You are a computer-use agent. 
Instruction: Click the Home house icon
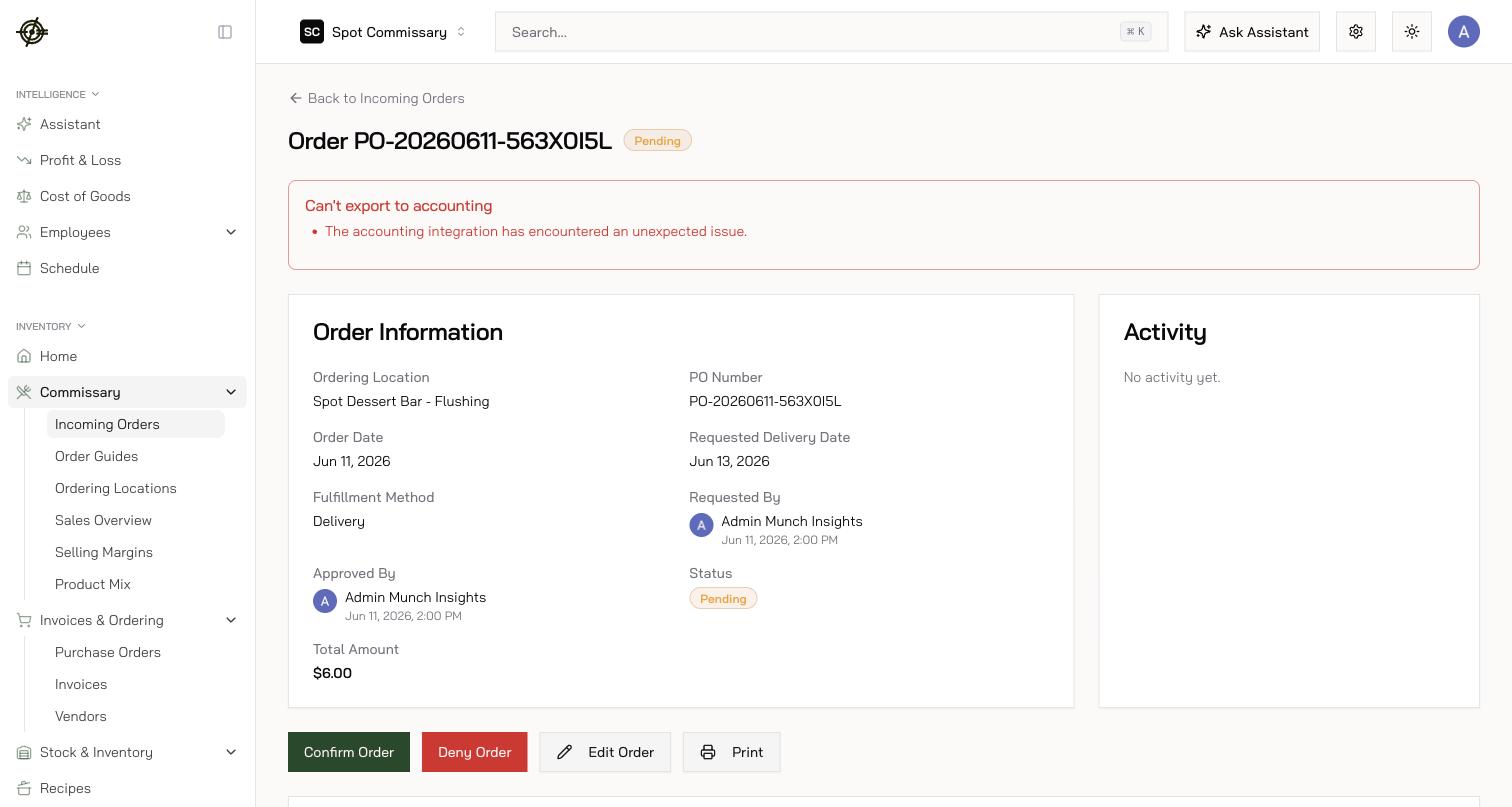(x=24, y=356)
